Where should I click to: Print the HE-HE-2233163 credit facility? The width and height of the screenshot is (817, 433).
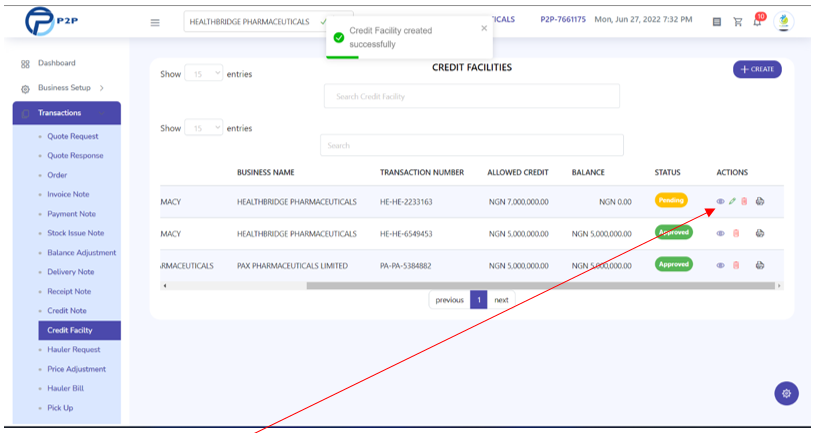(760, 201)
